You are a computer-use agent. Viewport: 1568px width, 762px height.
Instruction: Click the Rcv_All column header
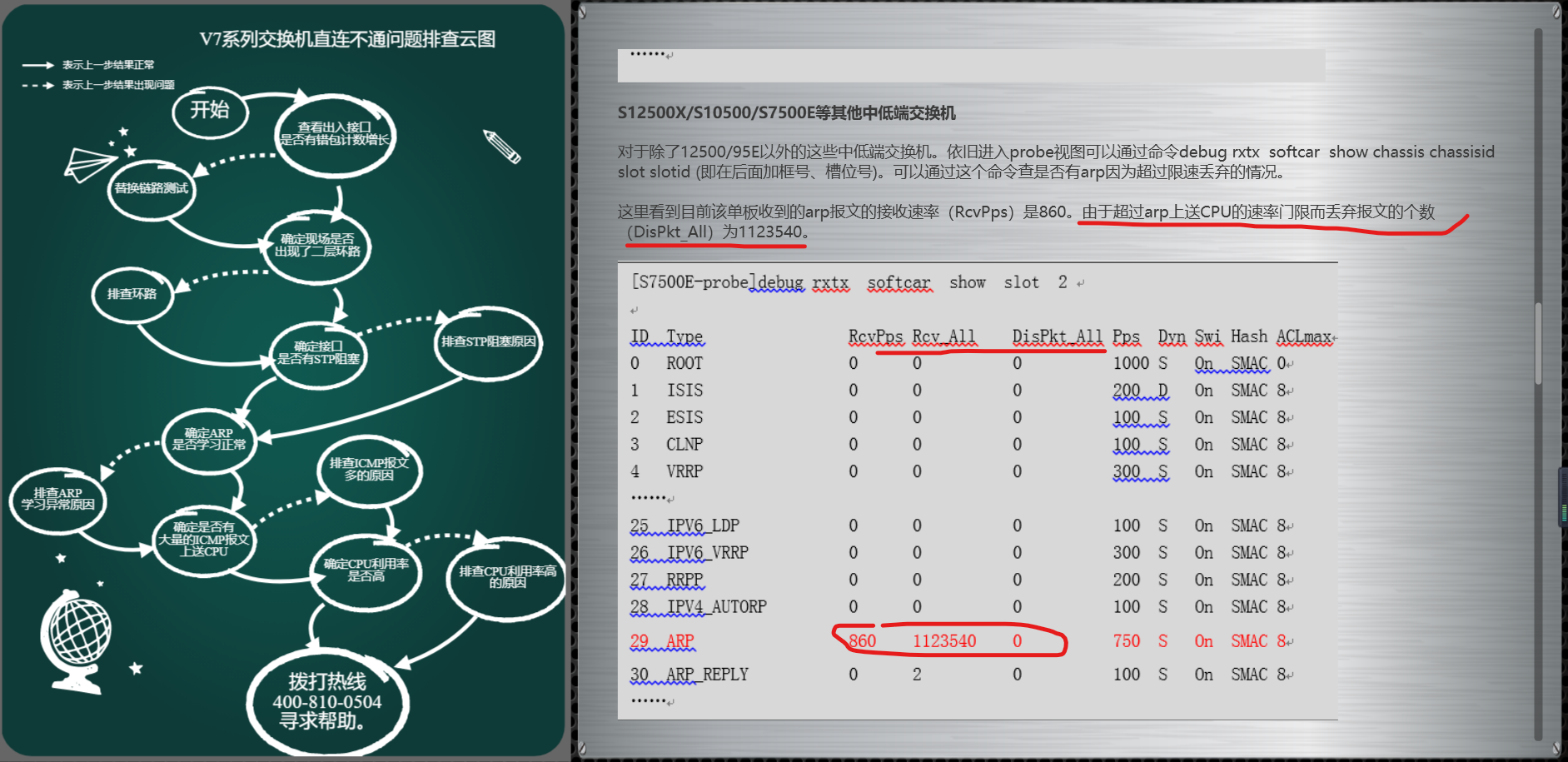tap(943, 337)
